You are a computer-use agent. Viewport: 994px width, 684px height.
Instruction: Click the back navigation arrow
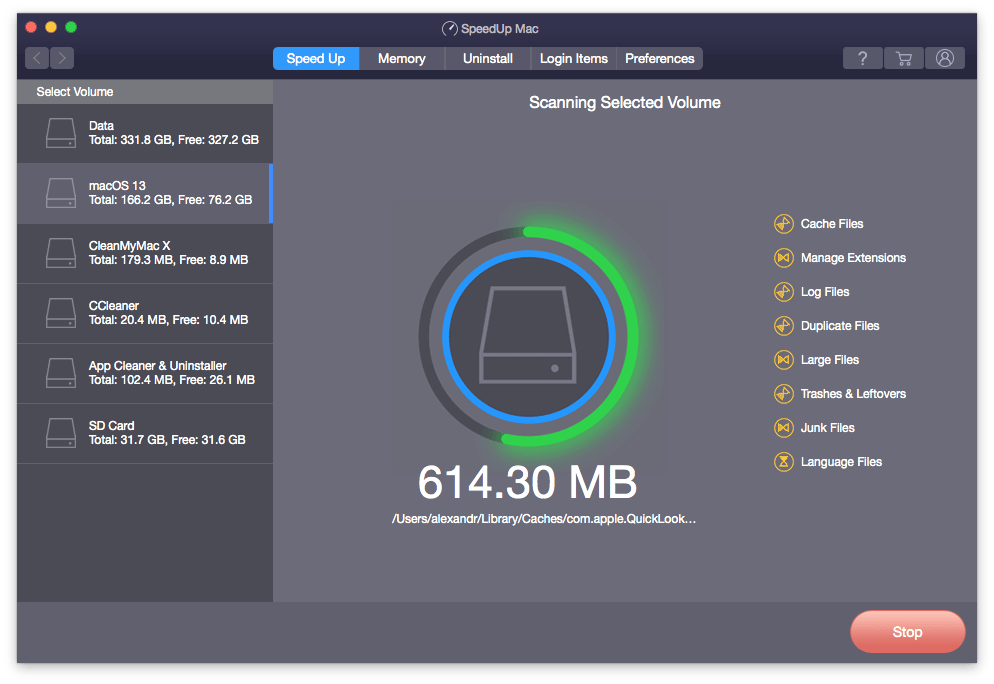pos(36,58)
